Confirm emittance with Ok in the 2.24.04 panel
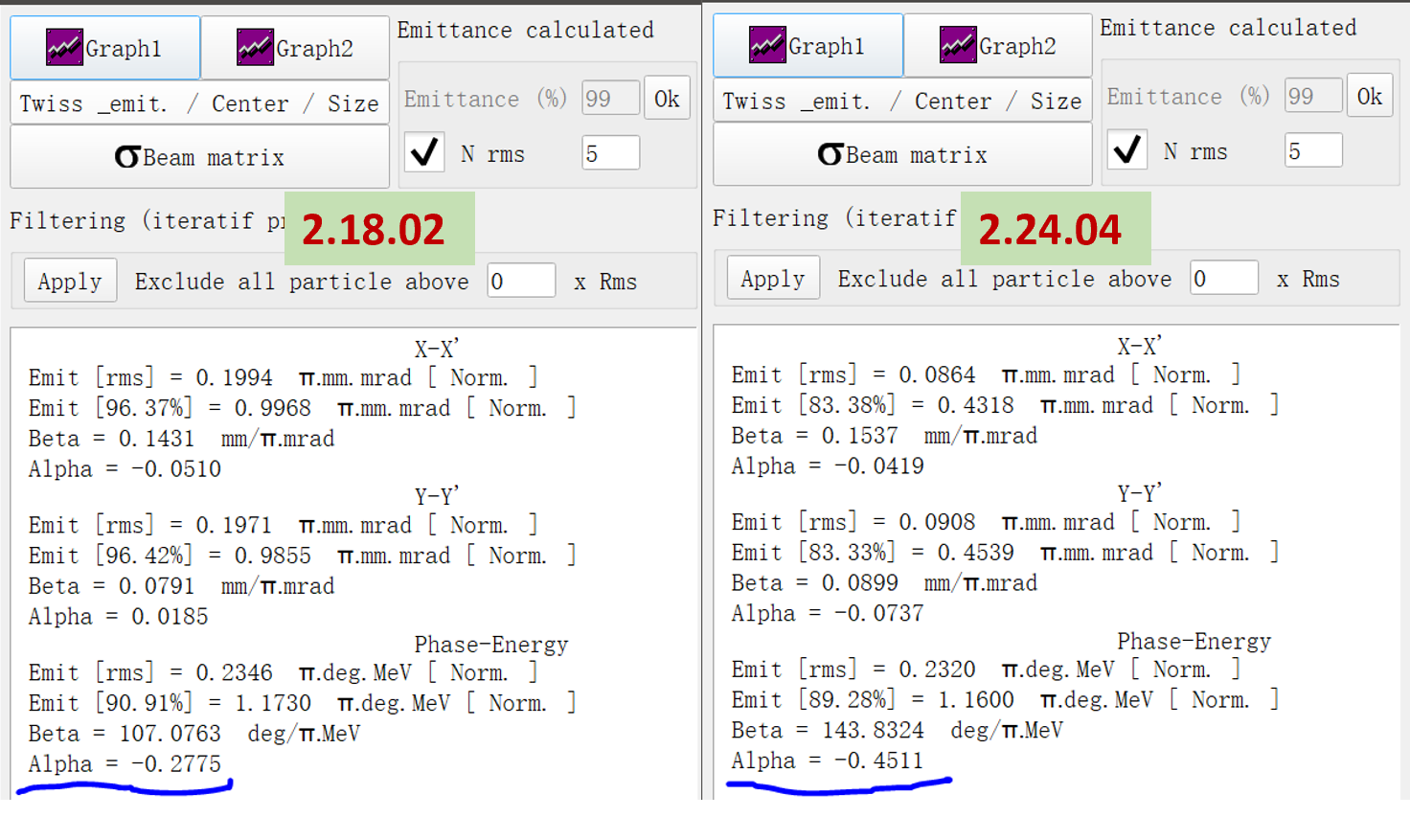 click(x=1369, y=96)
